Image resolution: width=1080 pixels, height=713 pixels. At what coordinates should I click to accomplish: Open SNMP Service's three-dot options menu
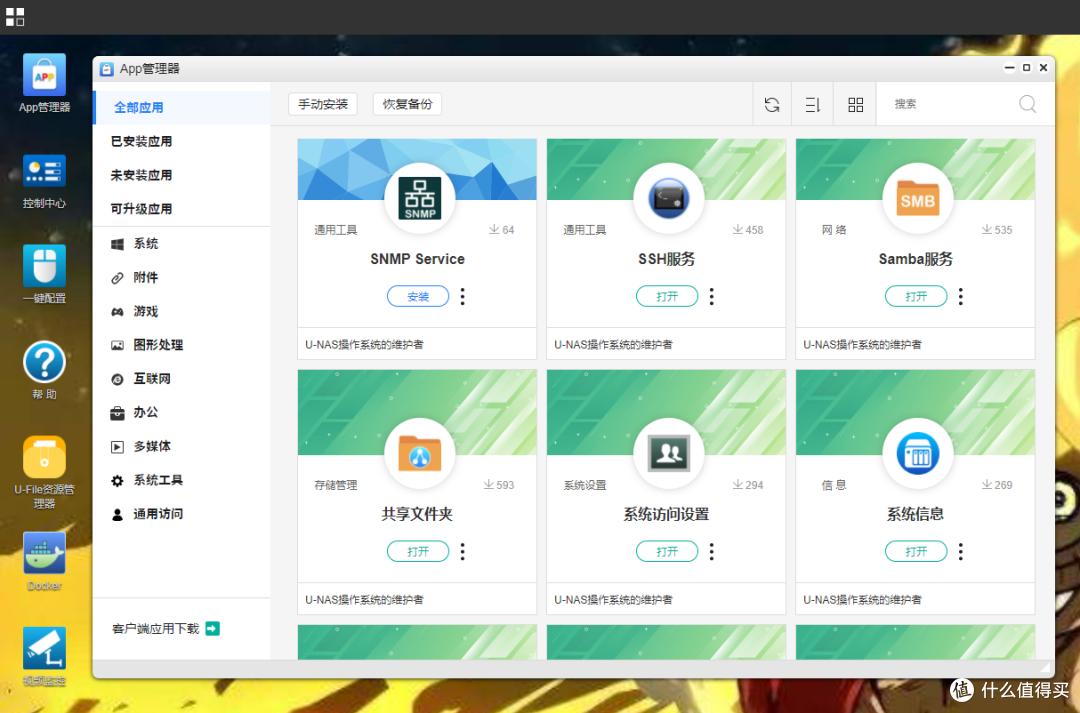point(460,296)
